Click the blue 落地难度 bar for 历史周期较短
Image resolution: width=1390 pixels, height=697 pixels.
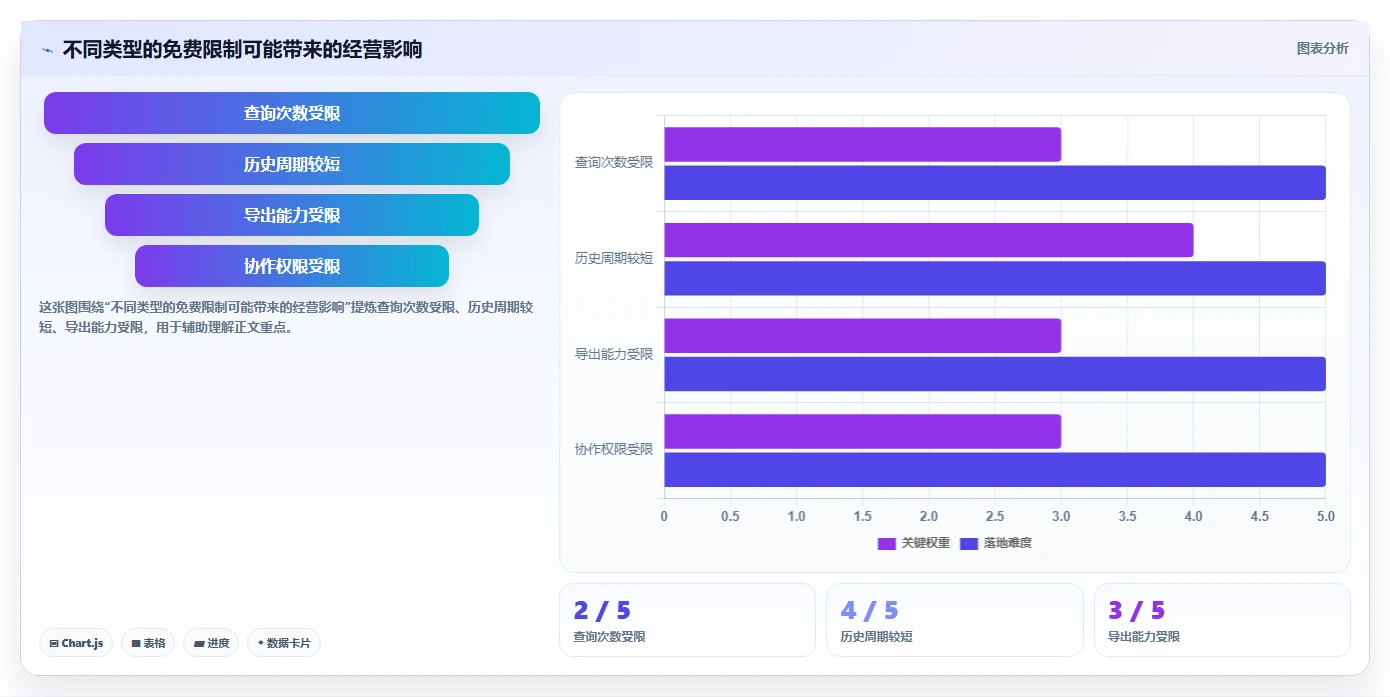(x=995, y=278)
